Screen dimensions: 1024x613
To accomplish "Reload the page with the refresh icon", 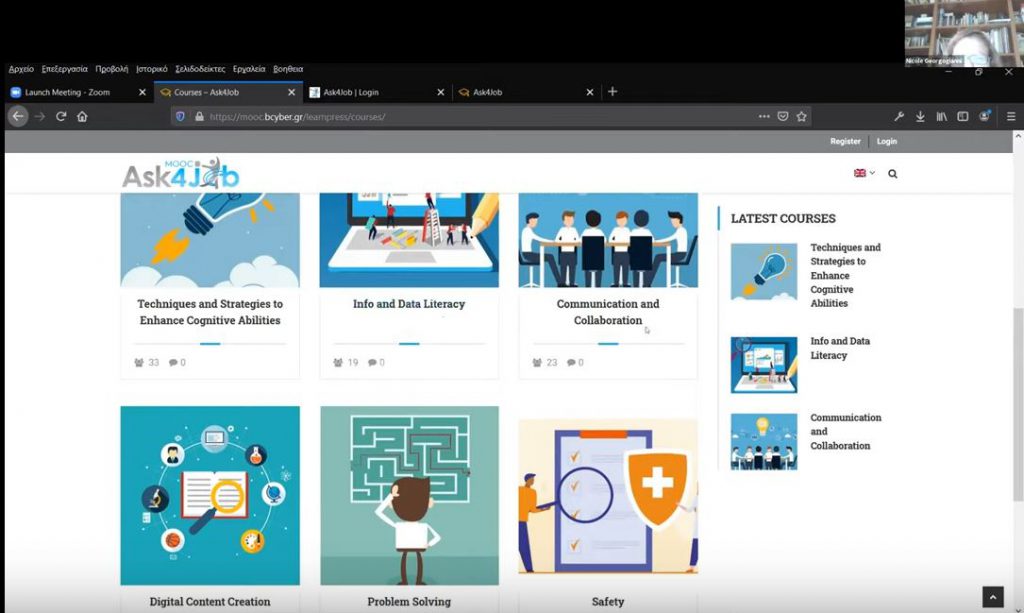I will (61, 116).
